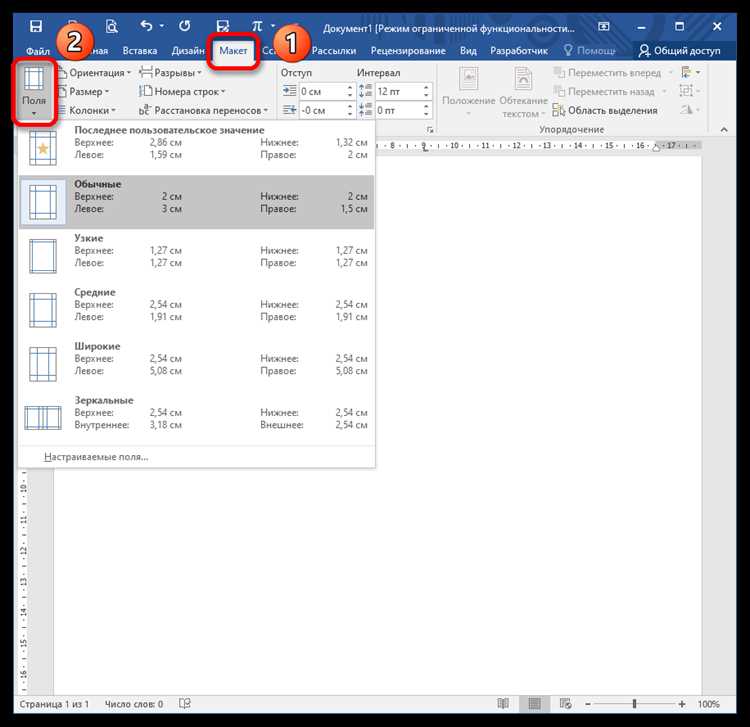Open ribbon display options icon
Viewport: 750px width, 727px height.
tap(604, 26)
